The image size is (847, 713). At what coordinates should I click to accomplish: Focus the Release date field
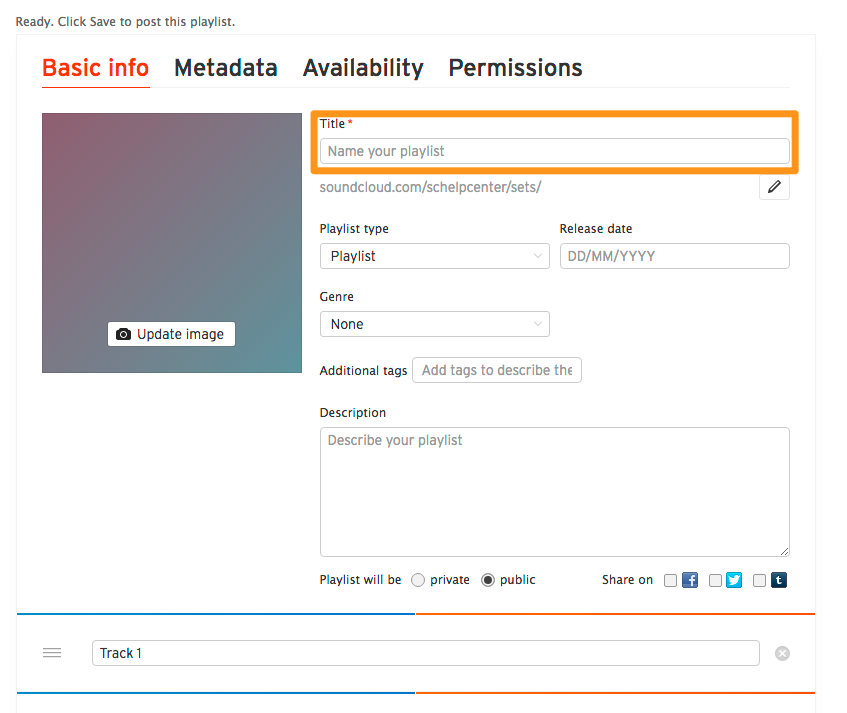click(x=674, y=256)
